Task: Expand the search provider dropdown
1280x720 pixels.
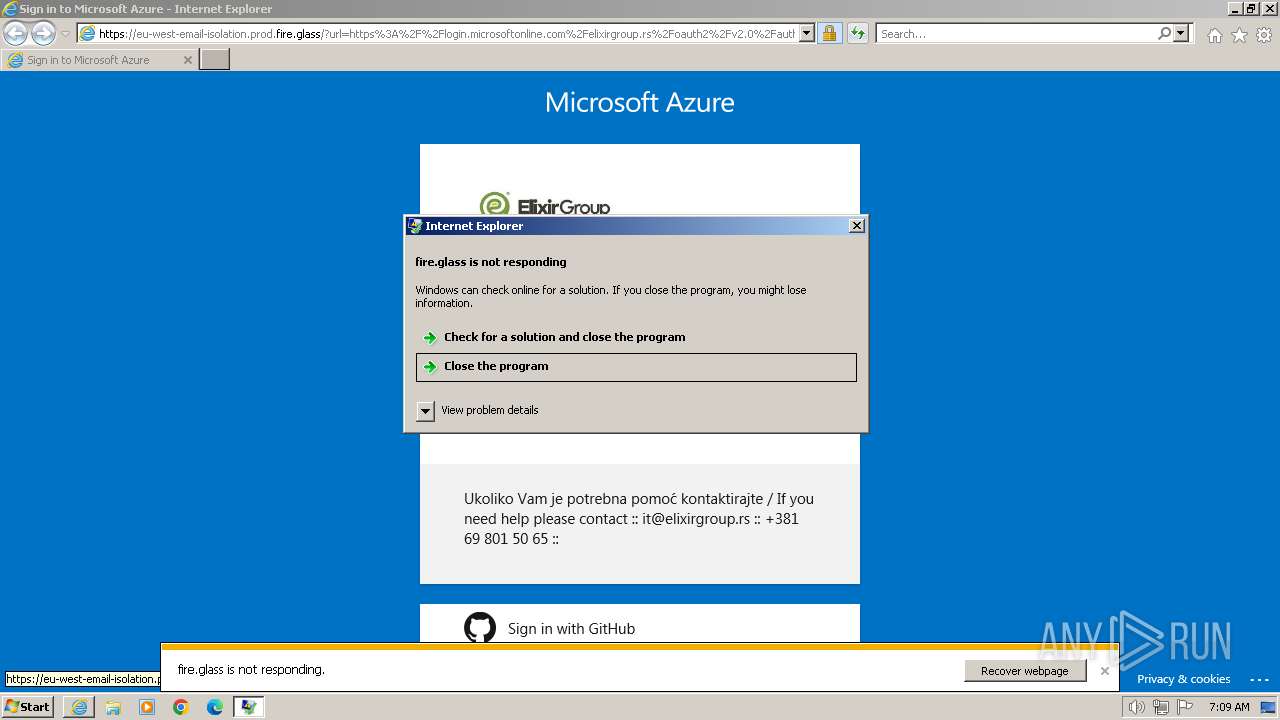Action: pyautogui.click(x=1181, y=34)
